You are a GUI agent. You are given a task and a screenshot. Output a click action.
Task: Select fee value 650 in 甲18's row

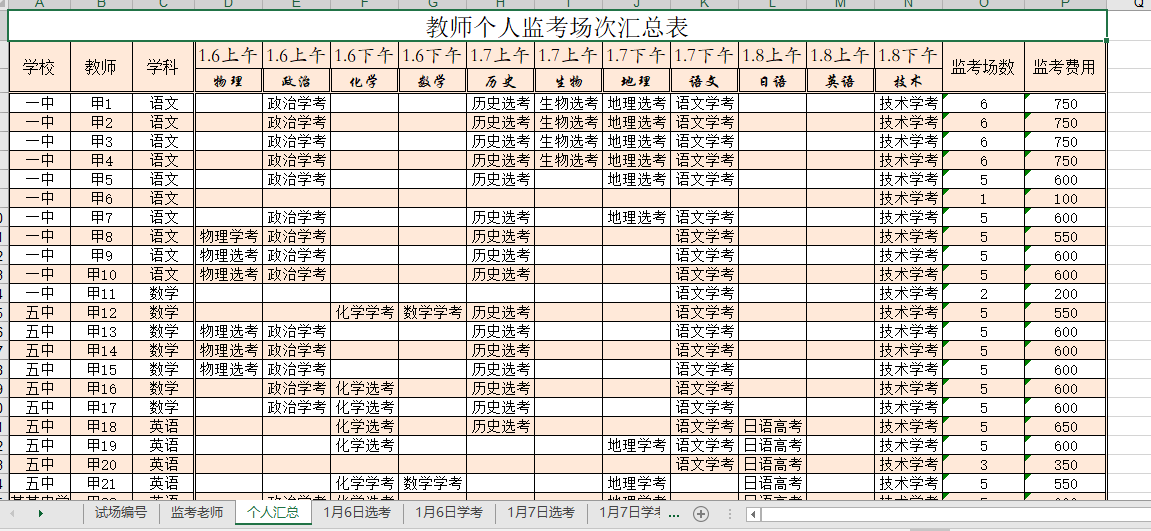(1064, 427)
